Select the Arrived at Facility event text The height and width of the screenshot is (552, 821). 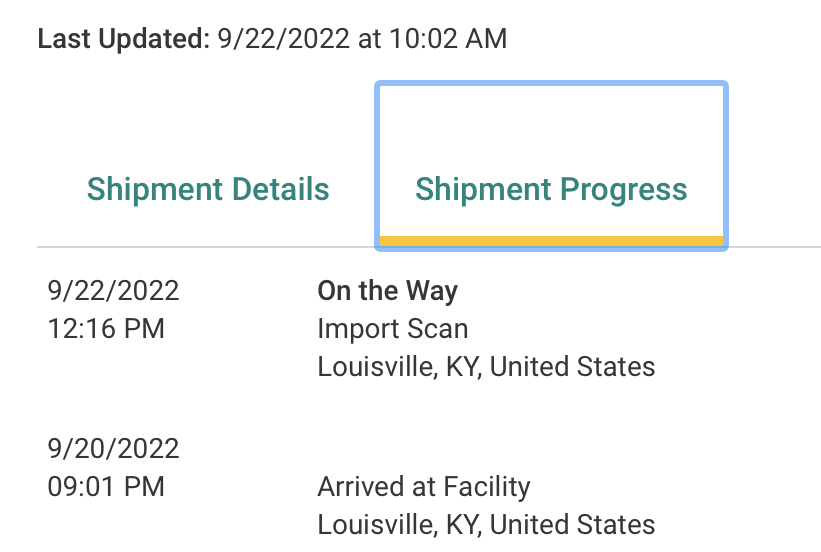424,487
